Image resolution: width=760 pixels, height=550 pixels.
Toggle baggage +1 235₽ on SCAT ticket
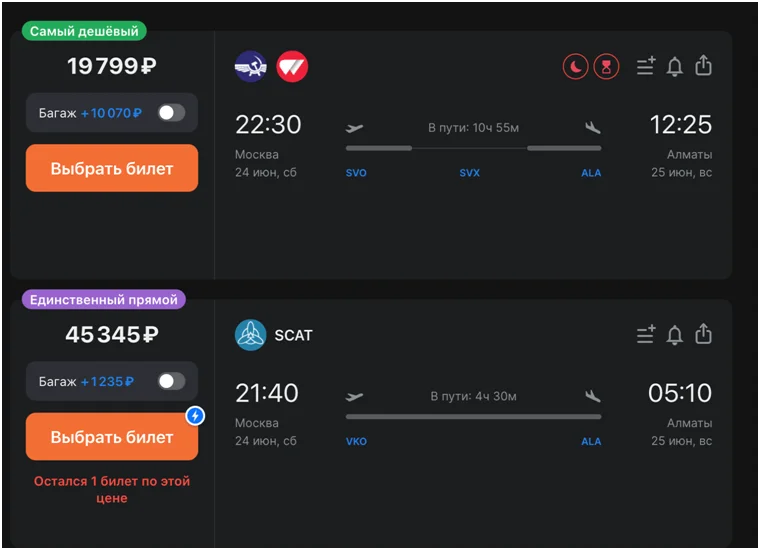[171, 381]
